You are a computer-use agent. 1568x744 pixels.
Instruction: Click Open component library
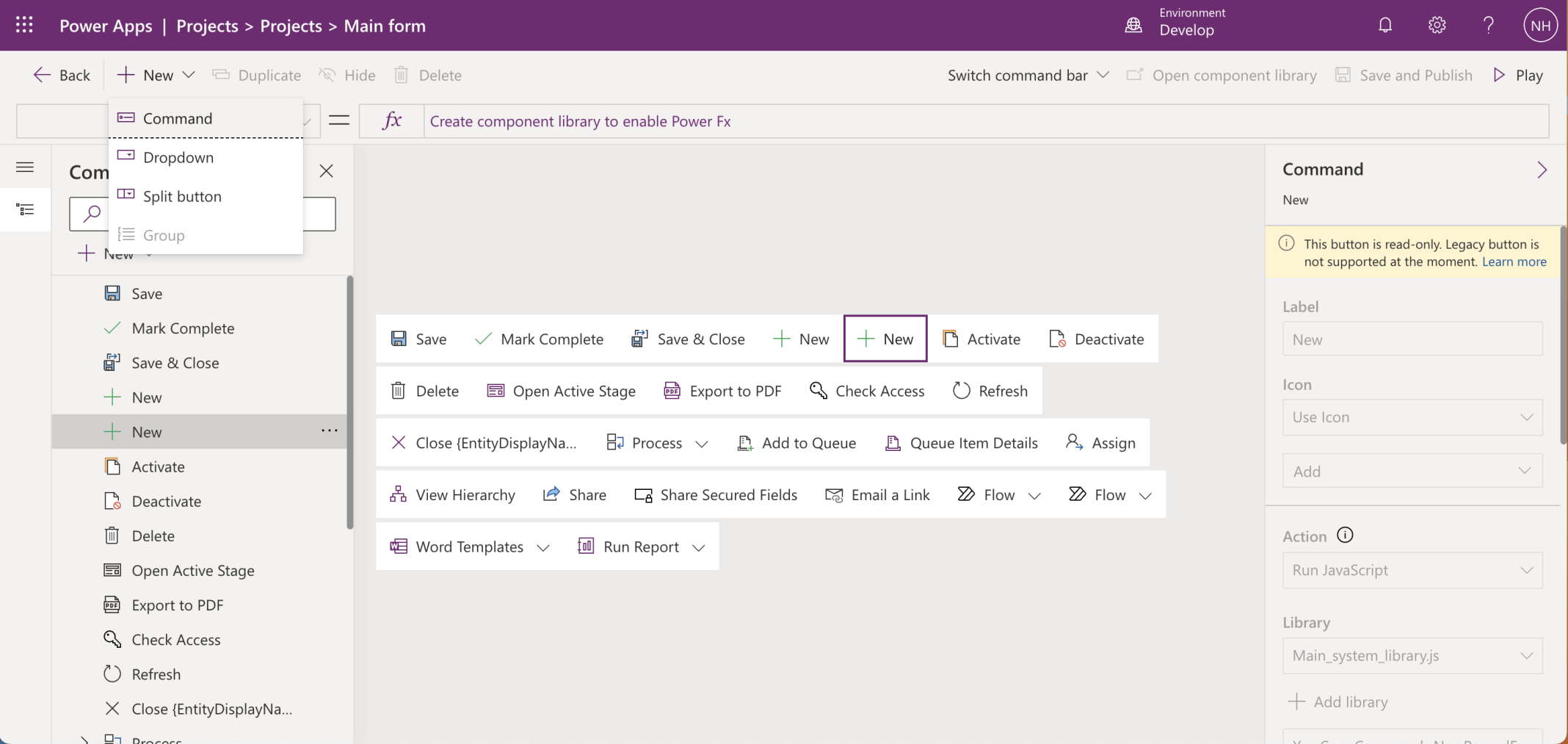1222,75
